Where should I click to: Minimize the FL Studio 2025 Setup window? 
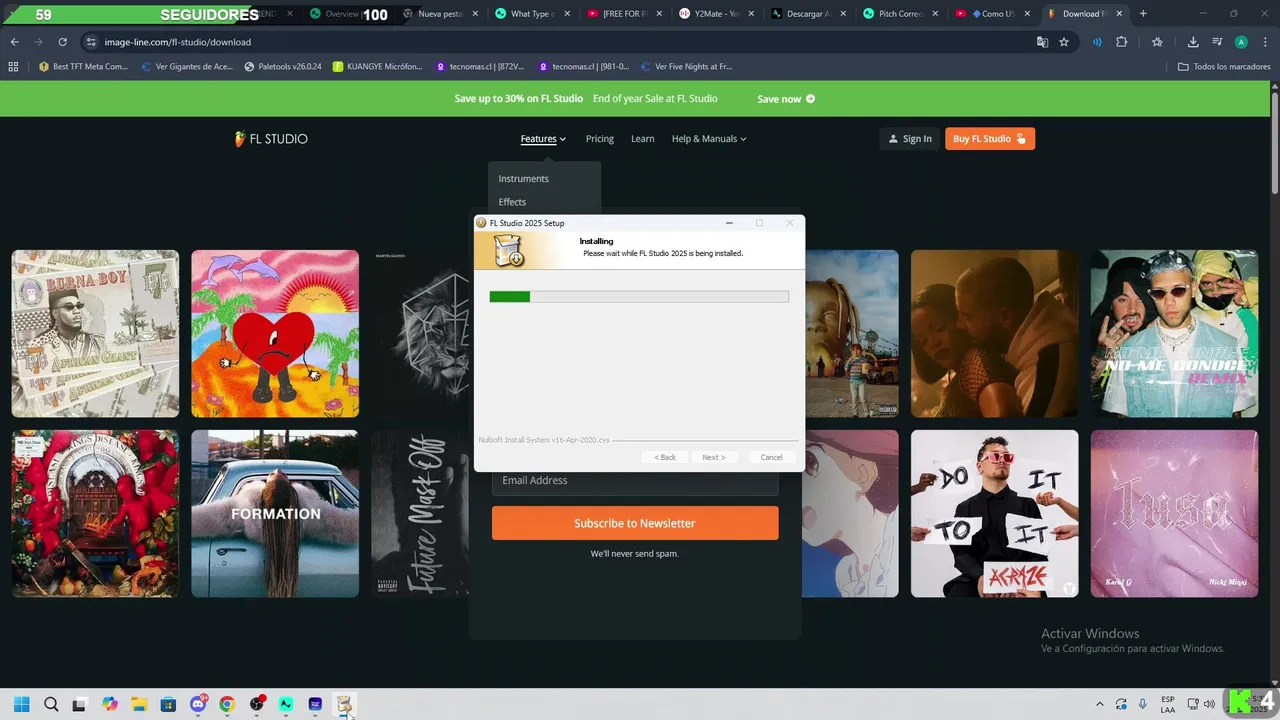coord(729,223)
